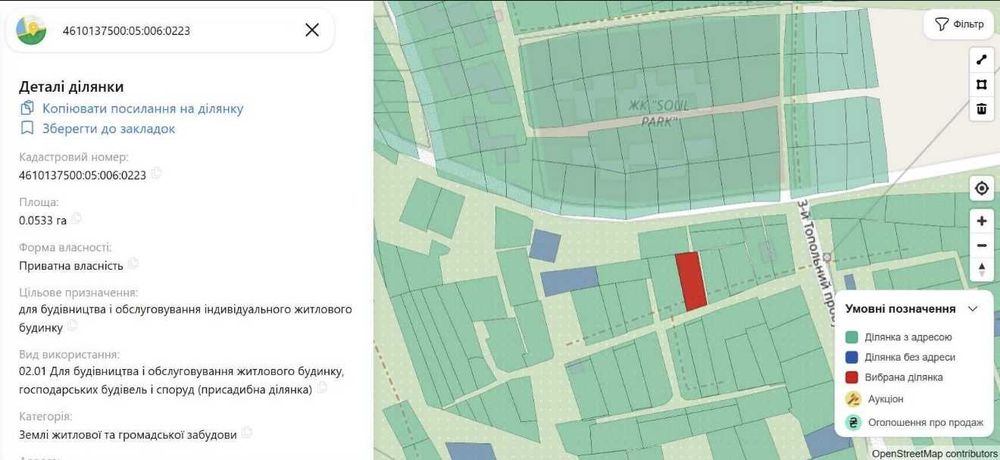Image resolution: width=1000 pixels, height=460 pixels.
Task: Click 'Землі житлової та громадської забудови' text
Action: pyautogui.click(x=128, y=434)
